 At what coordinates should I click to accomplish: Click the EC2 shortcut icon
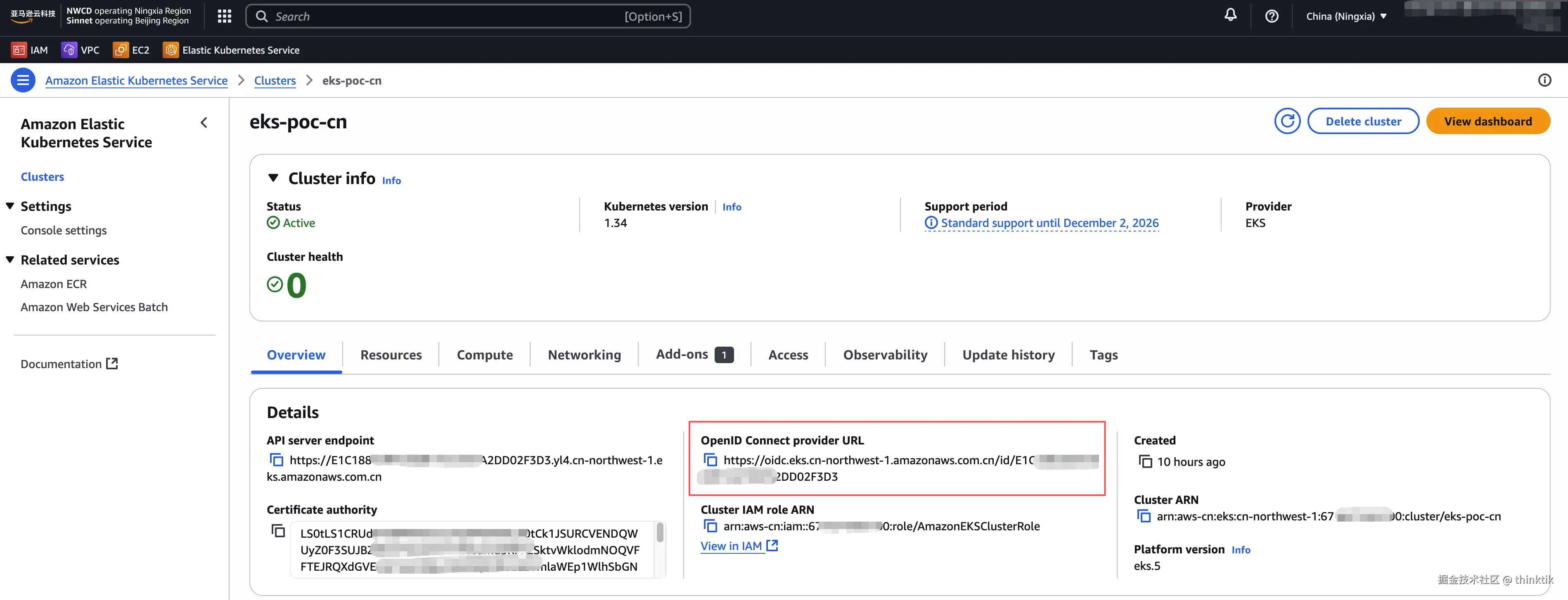pos(121,50)
